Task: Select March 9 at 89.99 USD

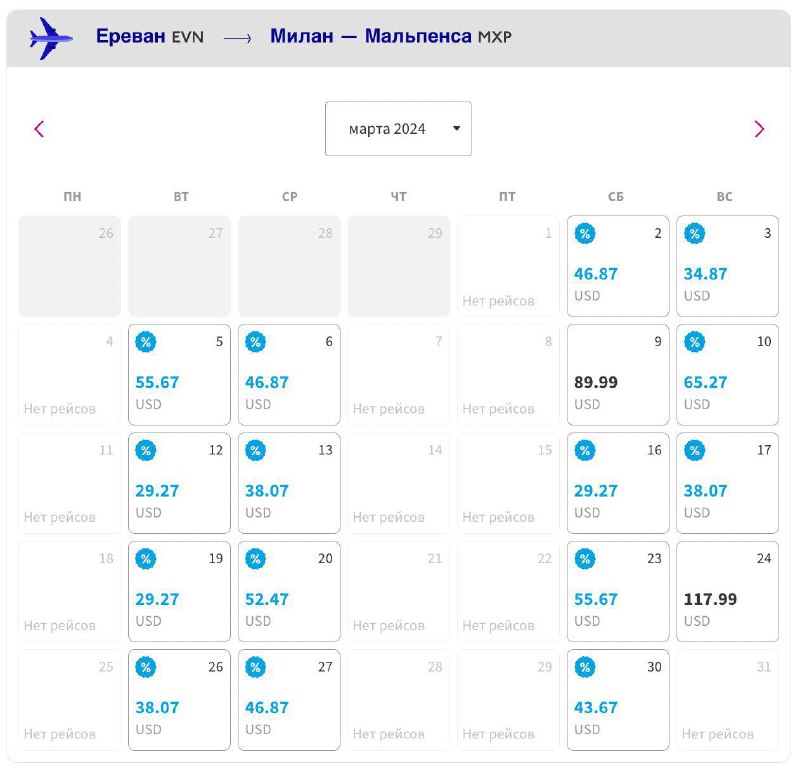Action: (x=618, y=375)
